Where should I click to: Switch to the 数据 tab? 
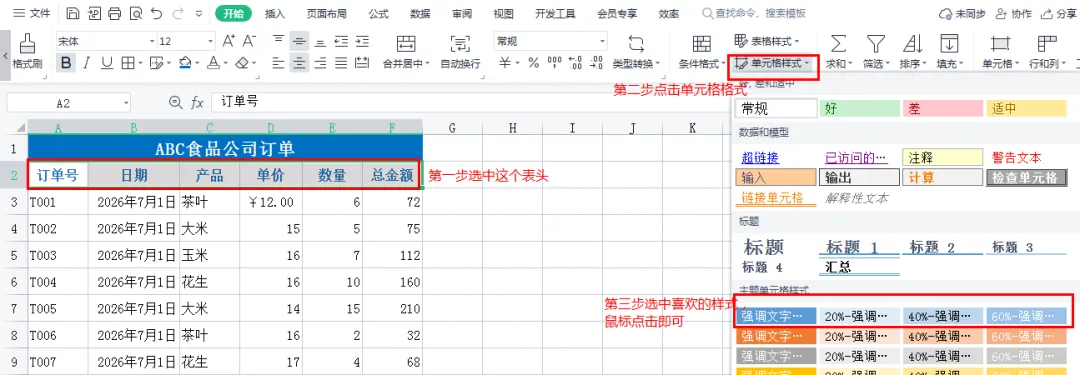(x=419, y=13)
